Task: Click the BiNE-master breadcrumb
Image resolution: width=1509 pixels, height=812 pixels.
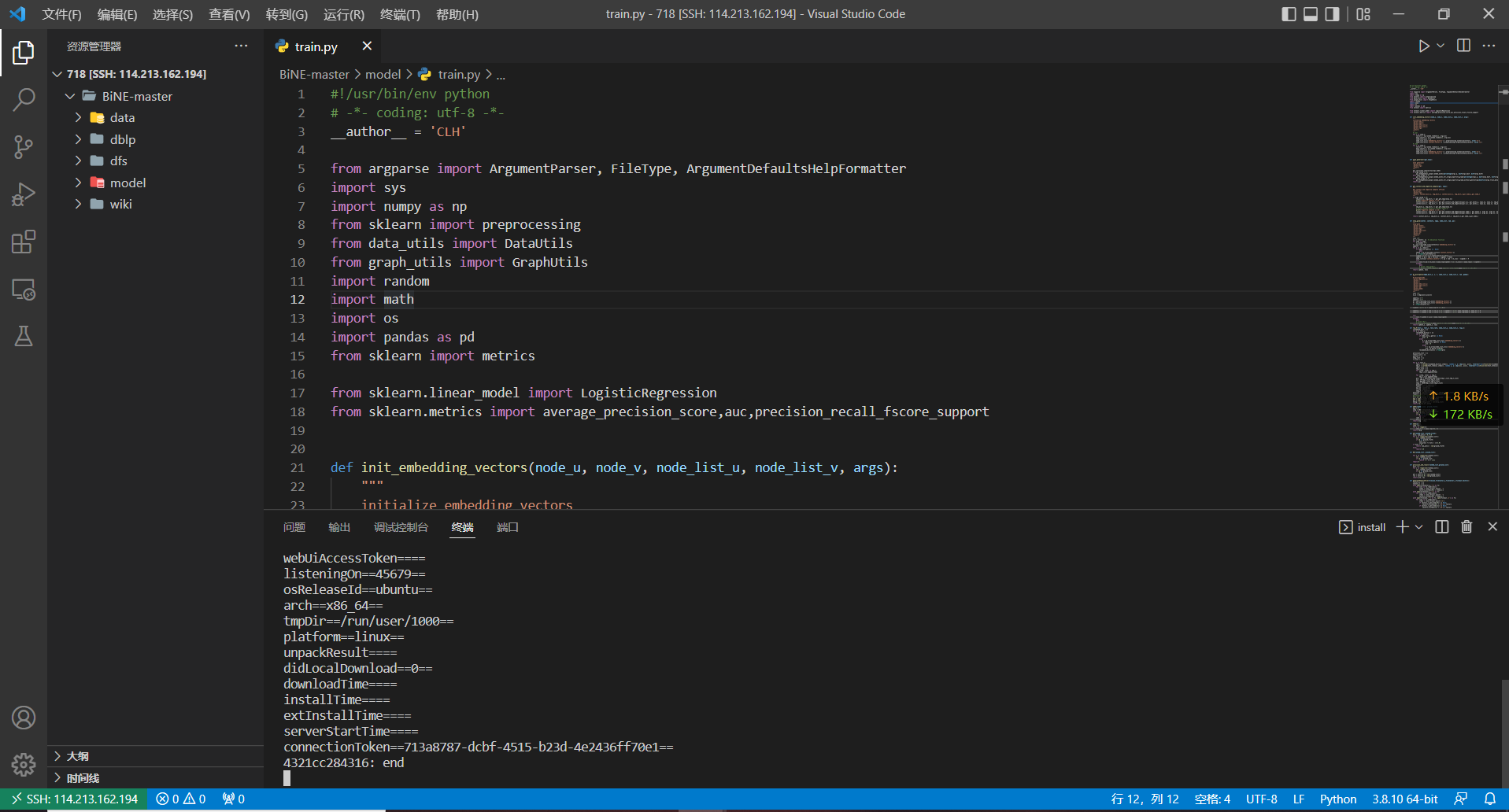Action: (314, 74)
